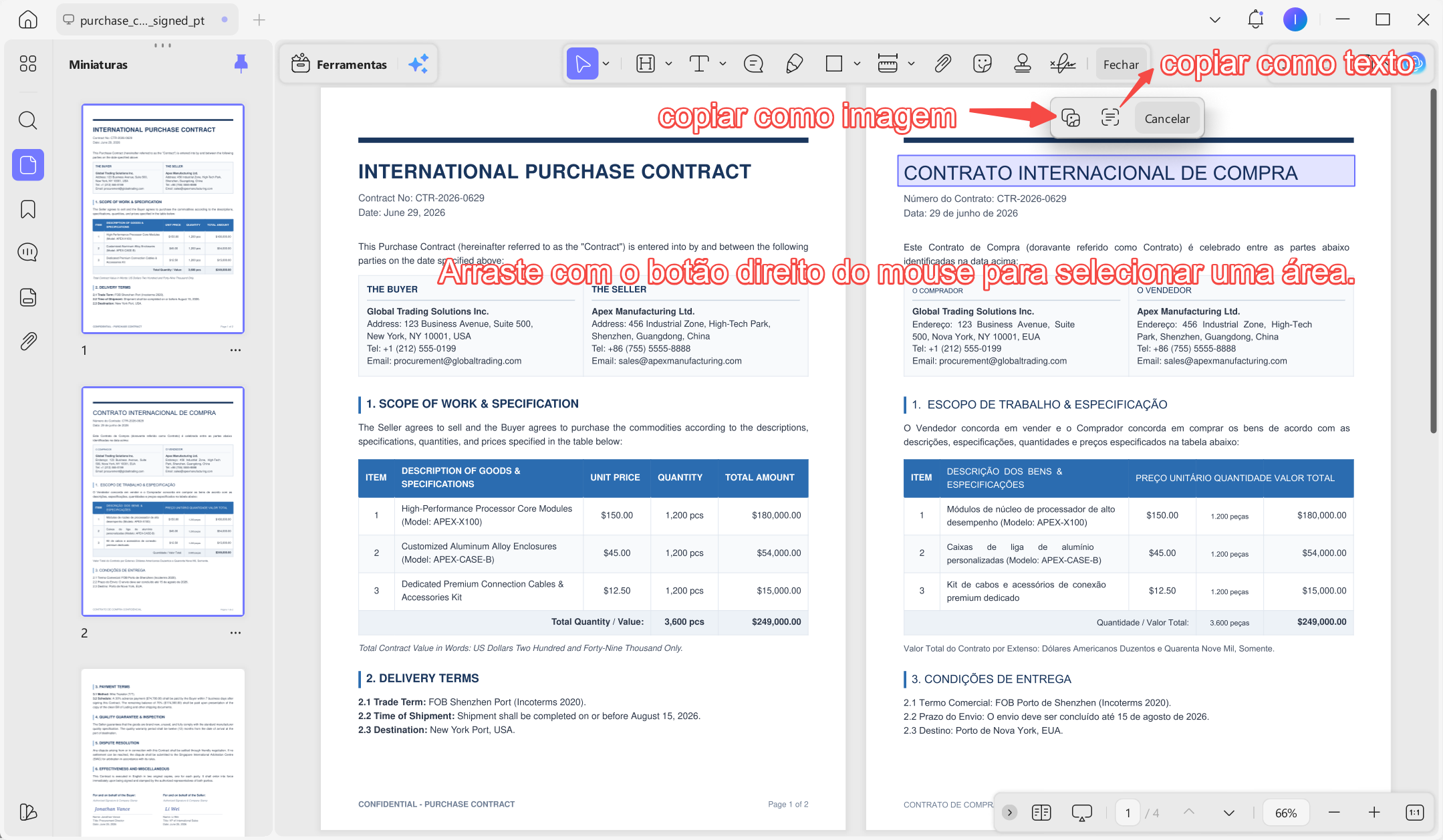This screenshot has width=1443, height=840.
Task: Copy selected area as image
Action: click(1071, 118)
